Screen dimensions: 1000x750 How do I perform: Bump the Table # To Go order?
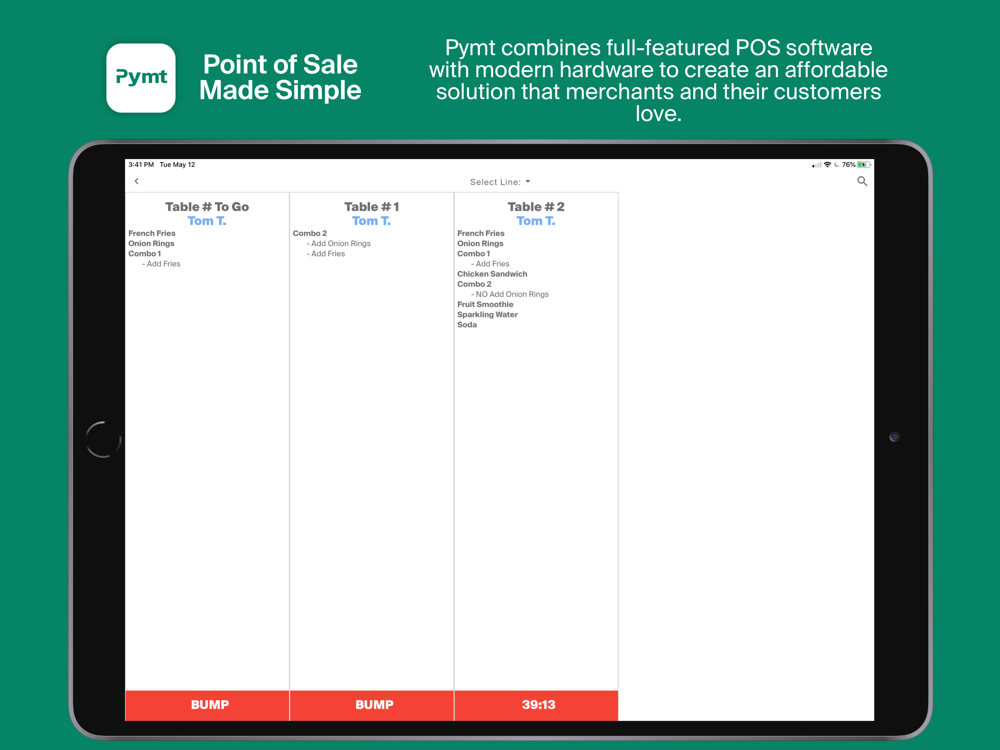[x=207, y=705]
